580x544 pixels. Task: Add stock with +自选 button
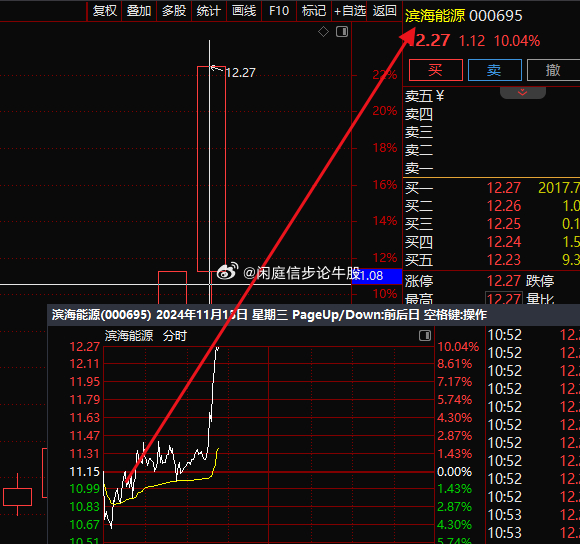tap(349, 11)
